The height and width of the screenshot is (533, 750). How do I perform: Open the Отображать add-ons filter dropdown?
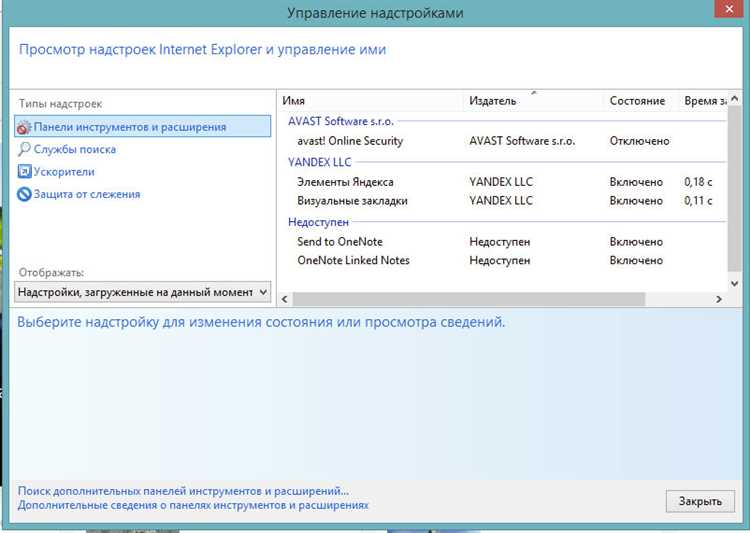coord(143,291)
